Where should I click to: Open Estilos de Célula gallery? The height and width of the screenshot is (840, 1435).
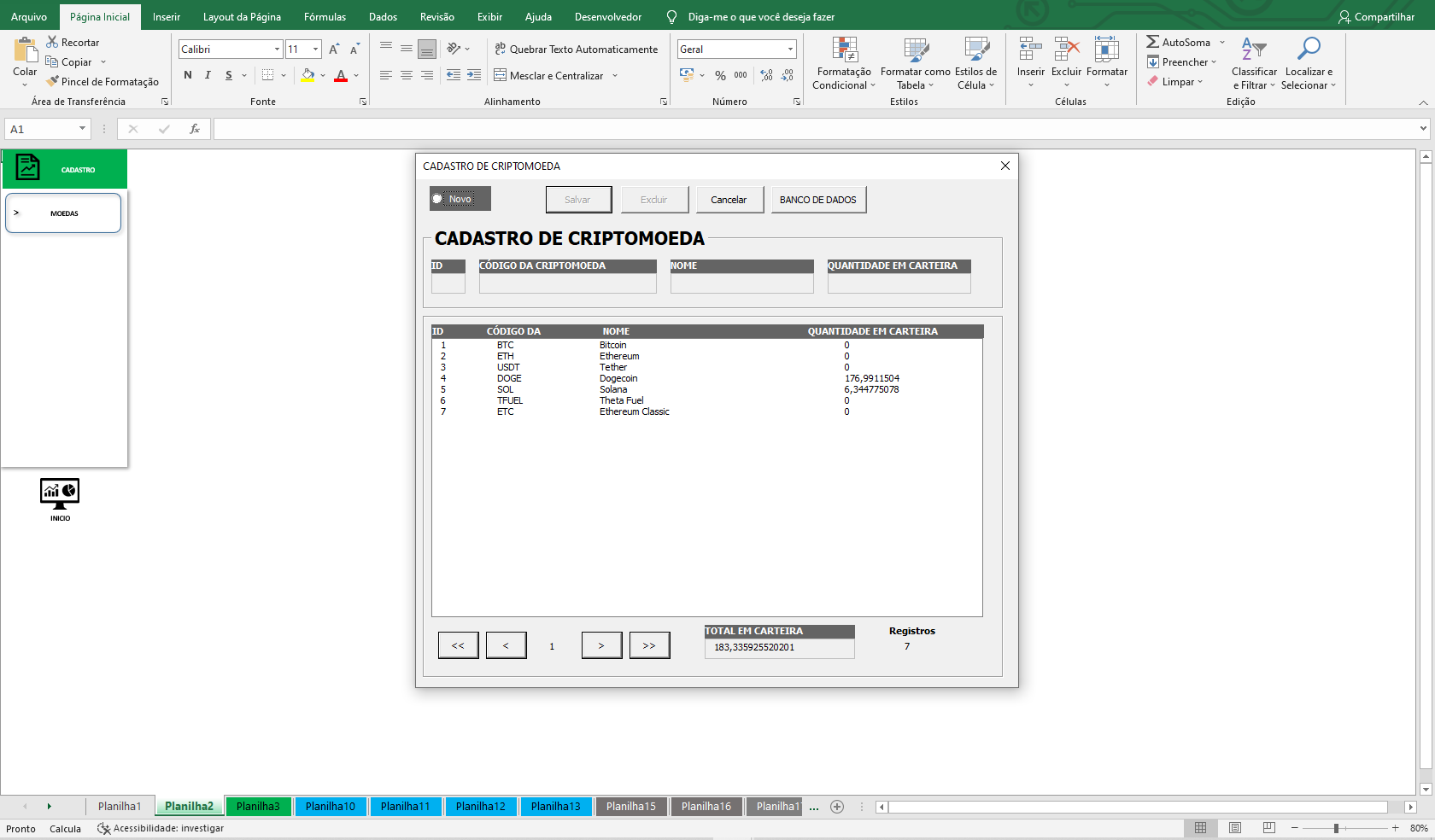pyautogui.click(x=975, y=62)
